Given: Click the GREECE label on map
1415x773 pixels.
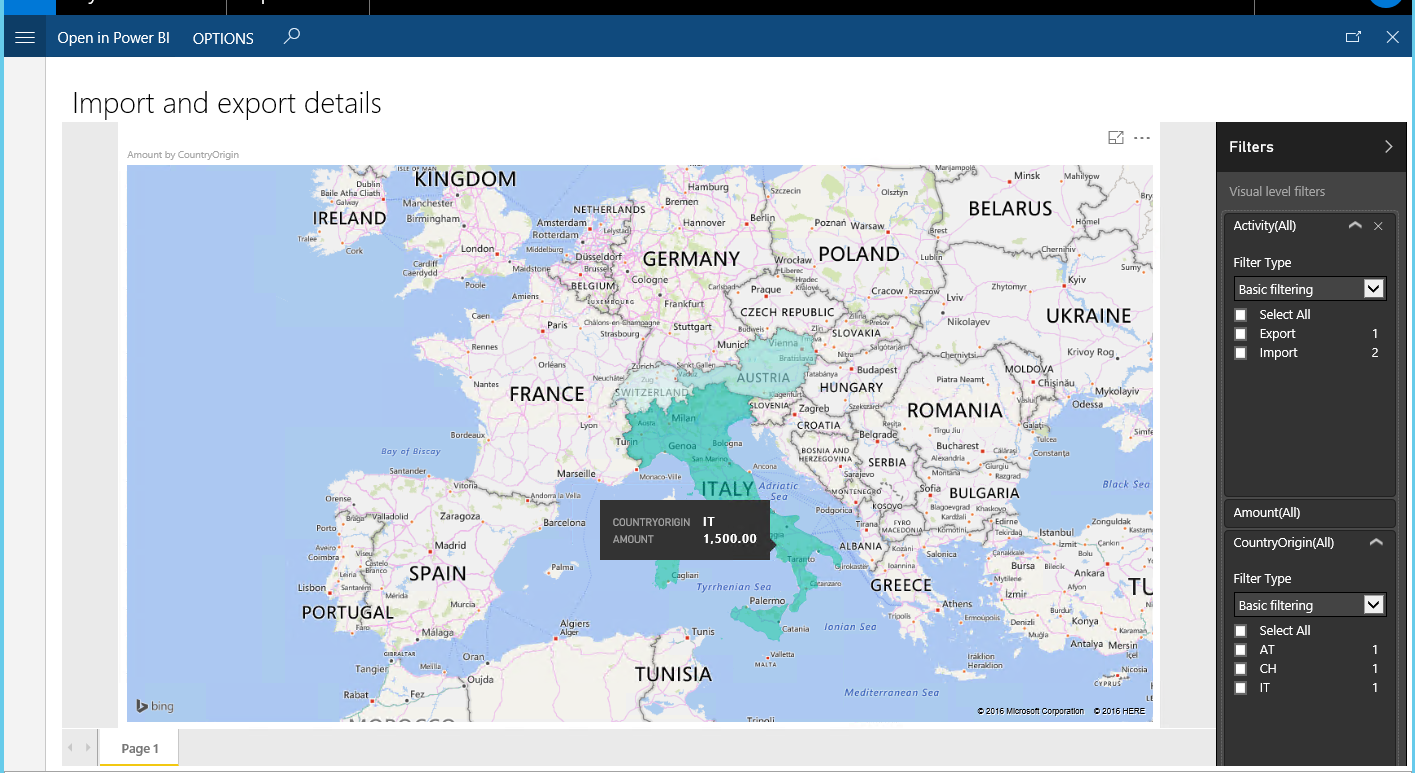Looking at the screenshot, I should [900, 585].
